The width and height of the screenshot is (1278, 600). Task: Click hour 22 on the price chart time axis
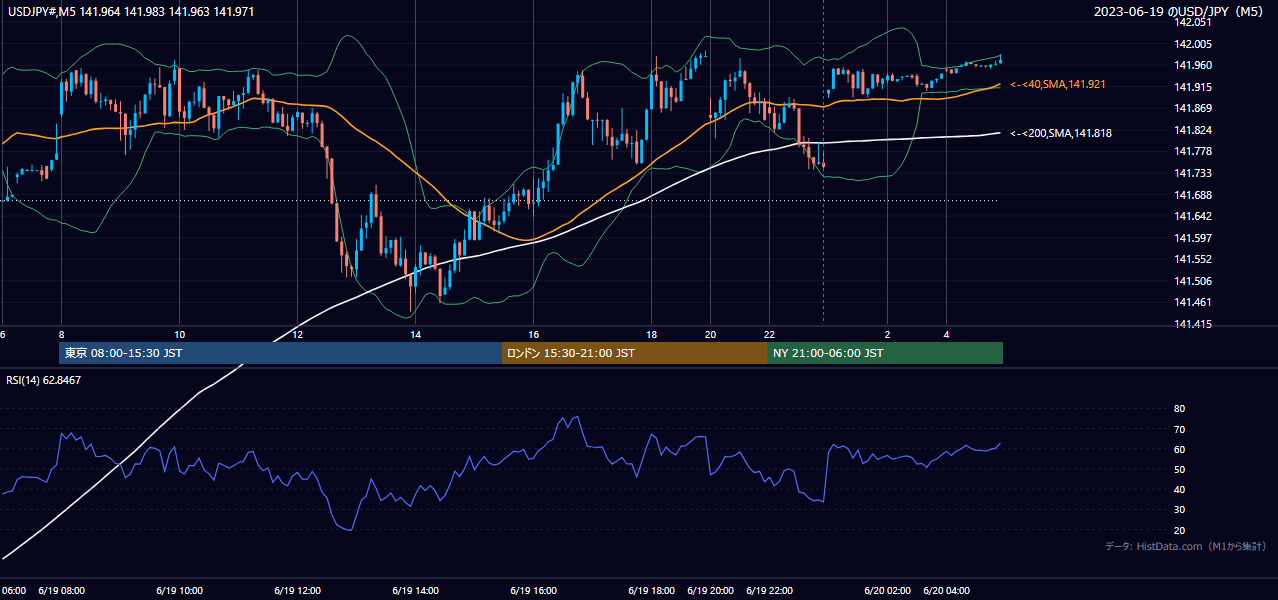click(x=770, y=334)
